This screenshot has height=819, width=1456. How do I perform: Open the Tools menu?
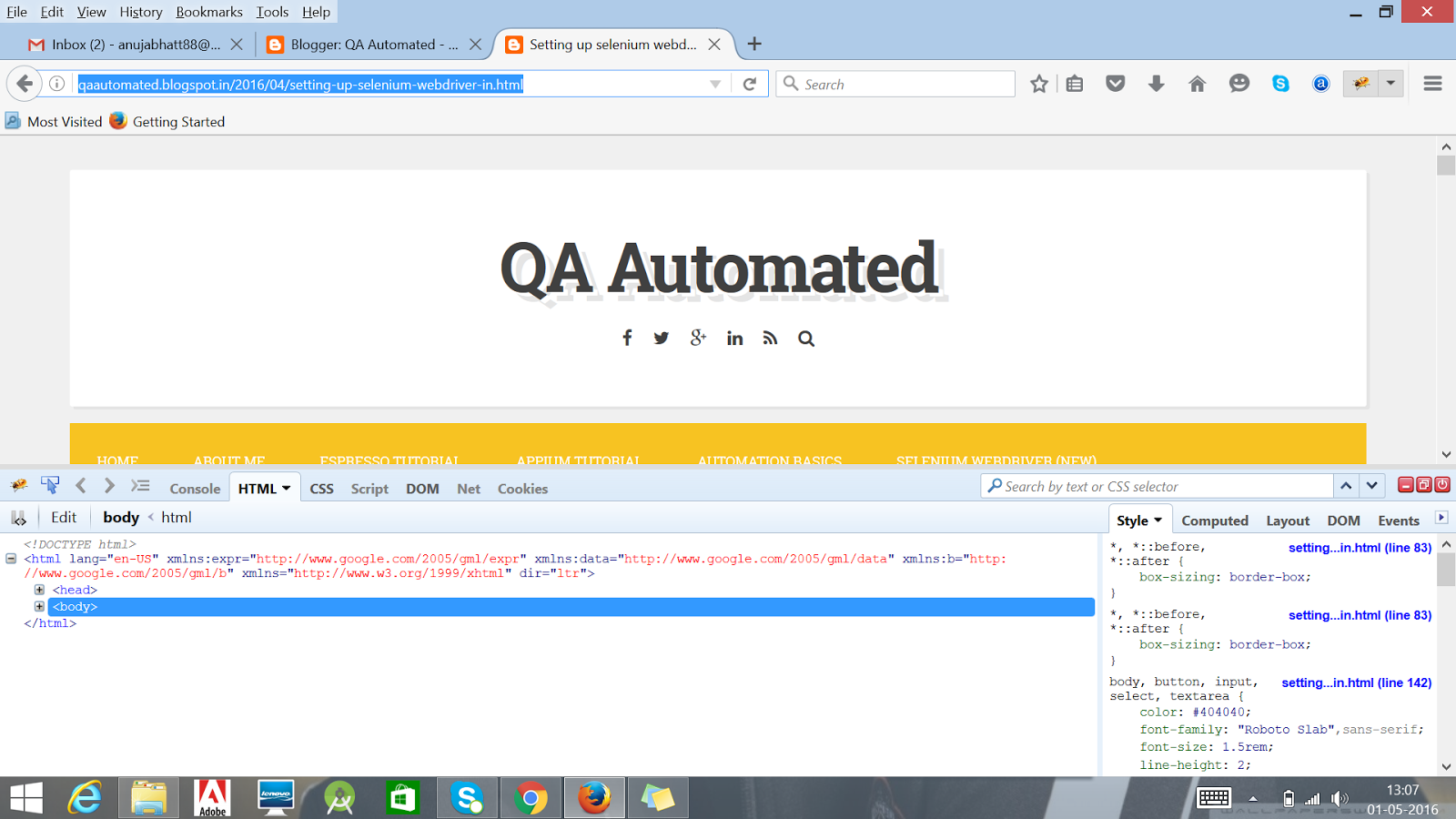point(272,12)
